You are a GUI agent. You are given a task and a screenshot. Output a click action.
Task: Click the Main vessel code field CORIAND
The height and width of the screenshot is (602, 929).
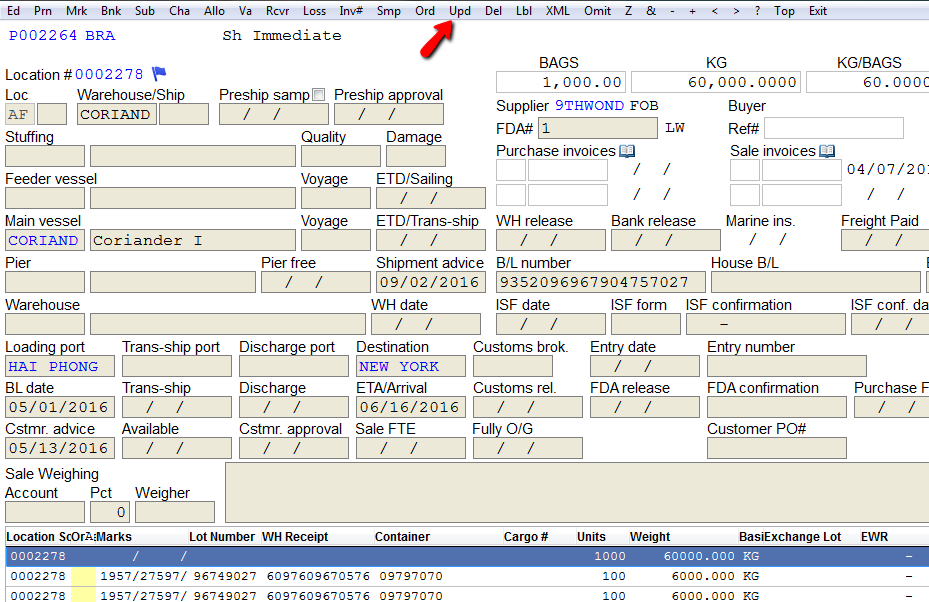(x=45, y=241)
